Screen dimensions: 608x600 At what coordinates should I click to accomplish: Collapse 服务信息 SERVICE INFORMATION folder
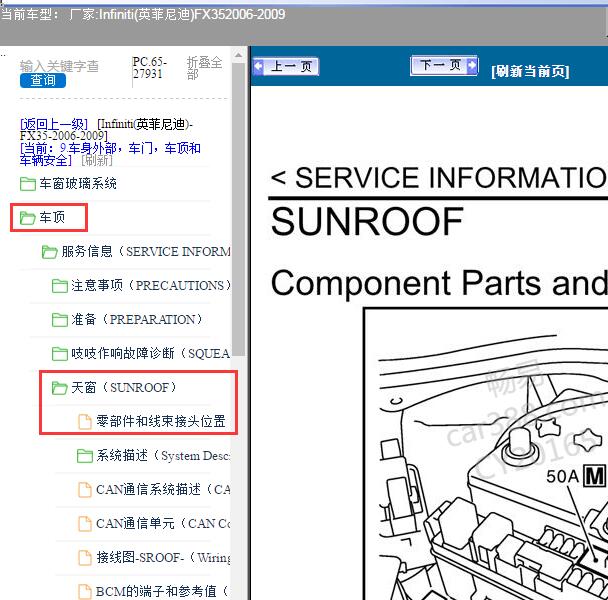click(146, 251)
